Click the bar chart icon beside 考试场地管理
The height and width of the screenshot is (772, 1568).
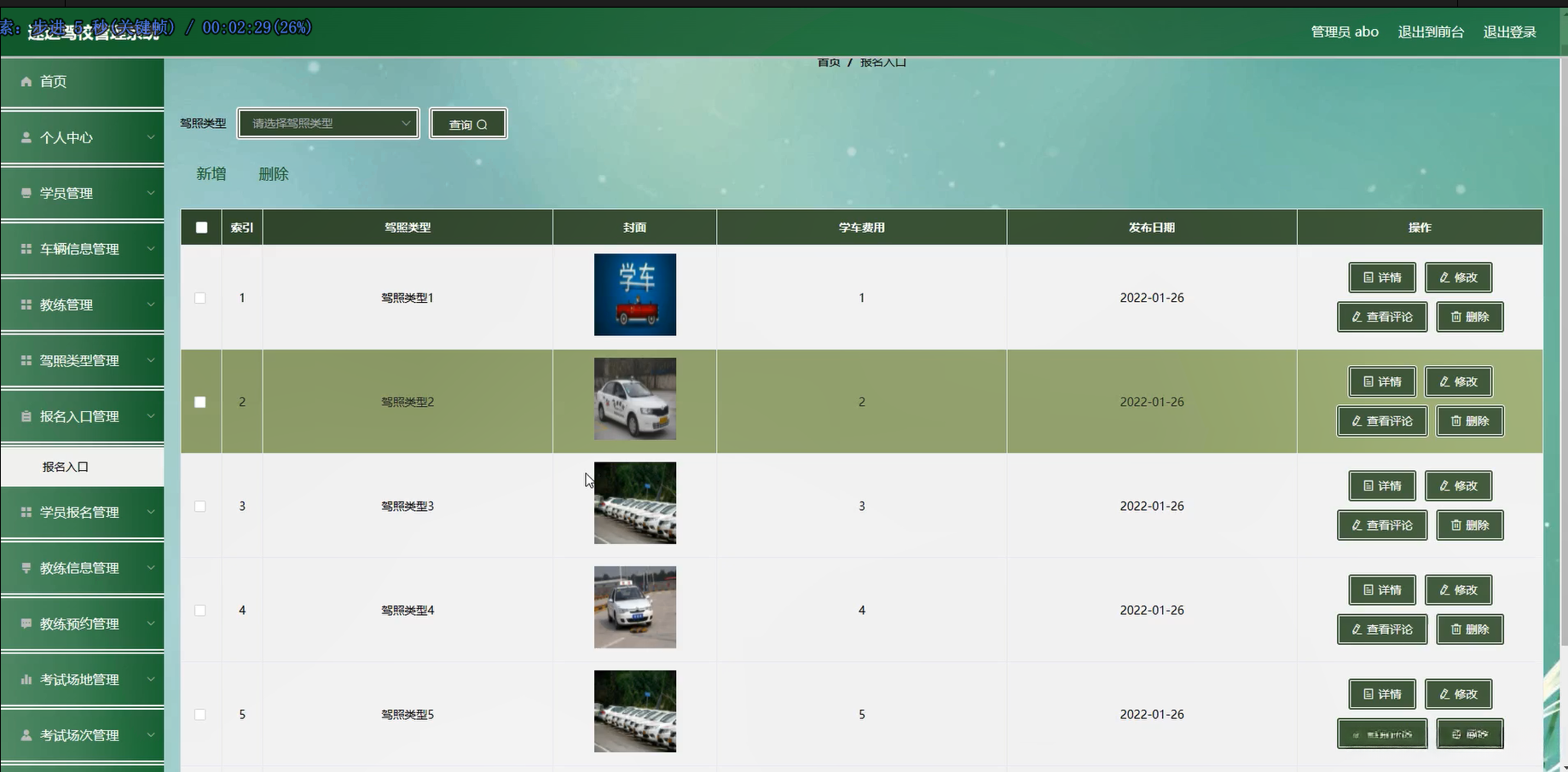[x=26, y=680]
